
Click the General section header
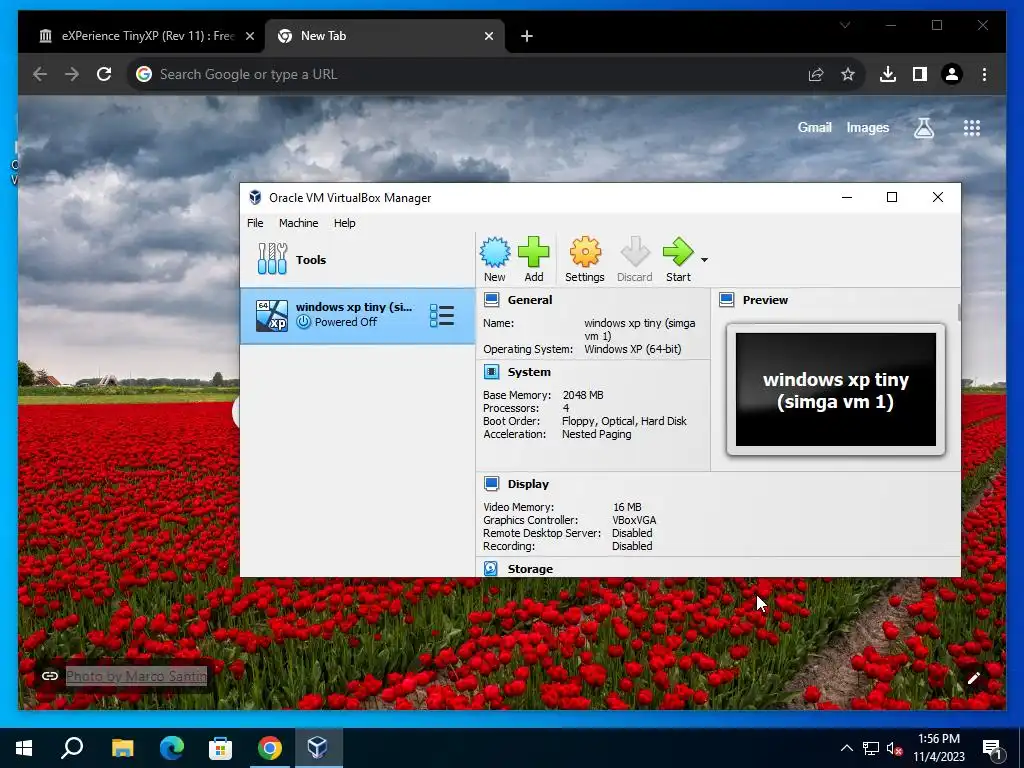(530, 300)
